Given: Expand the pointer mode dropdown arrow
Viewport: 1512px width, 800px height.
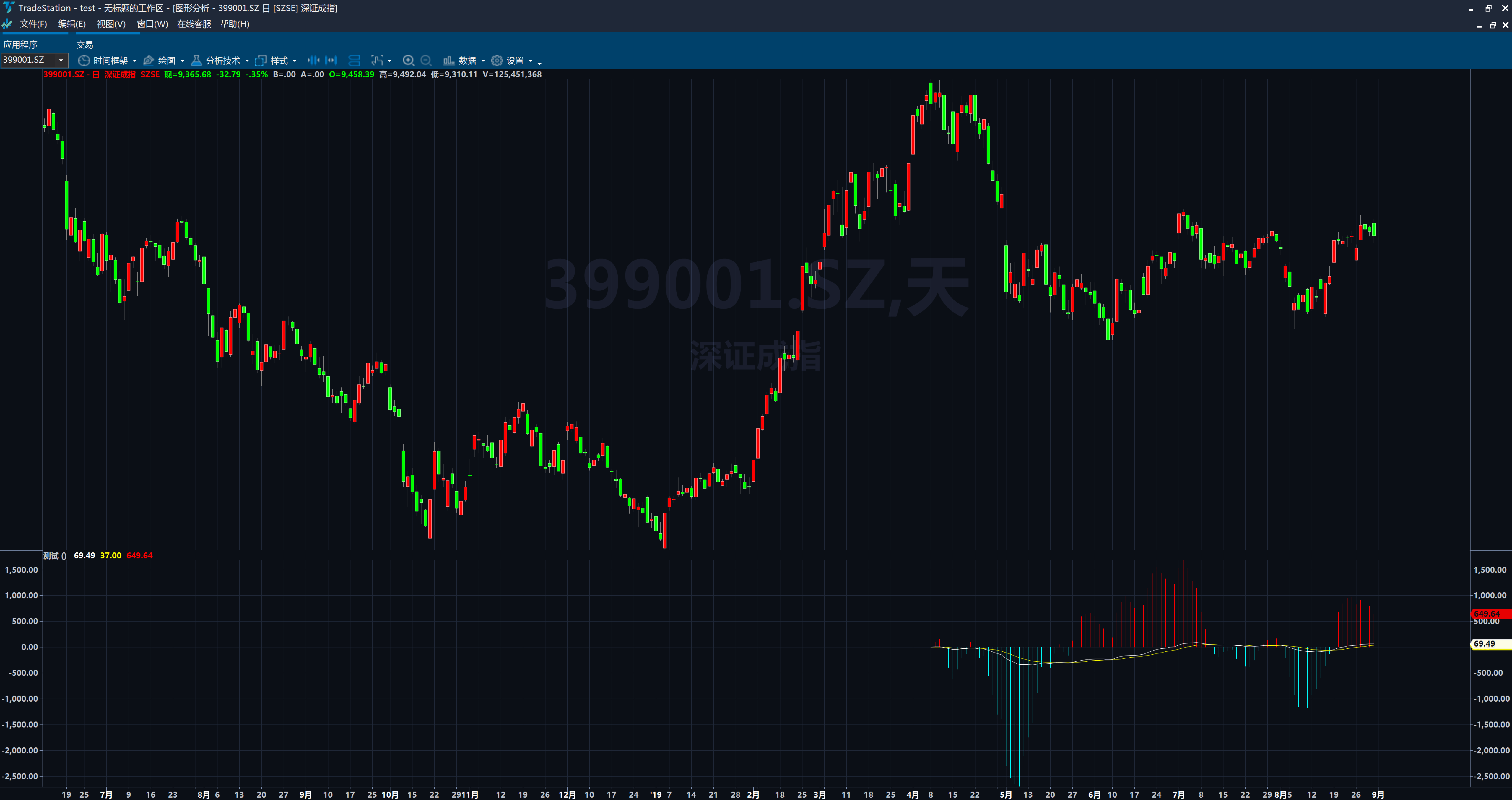Looking at the screenshot, I should 390,61.
